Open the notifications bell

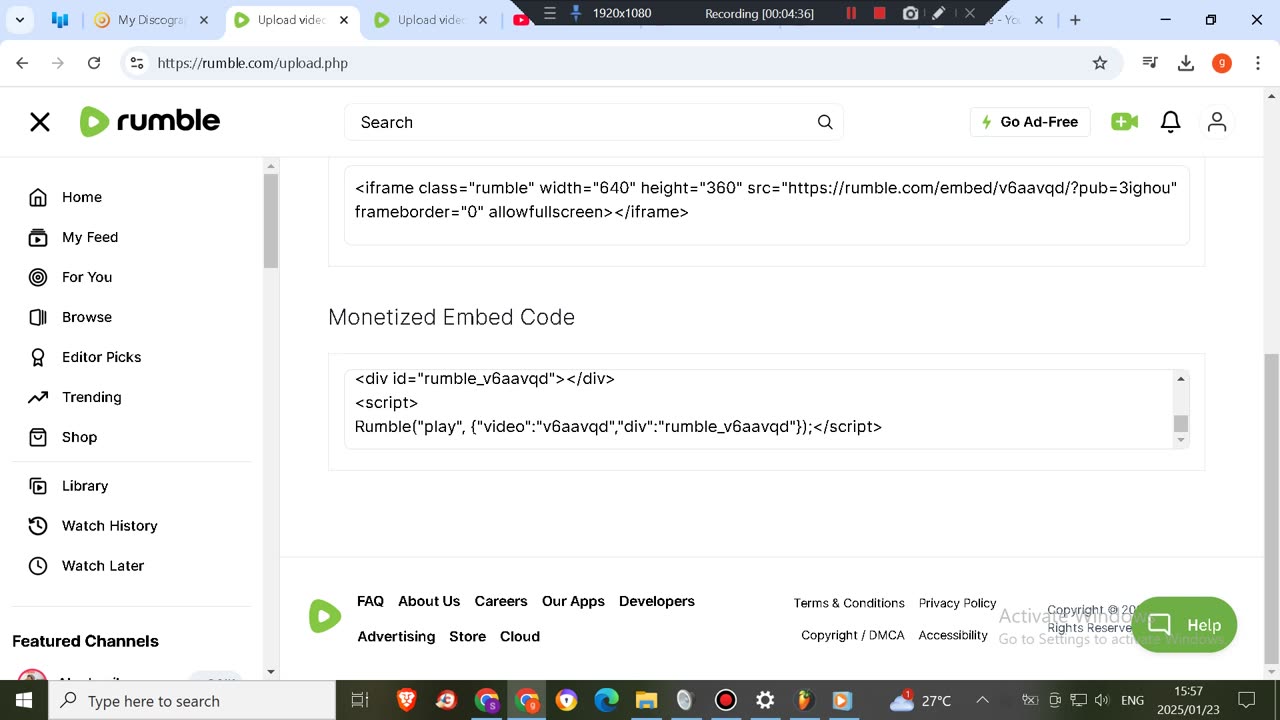click(x=1170, y=122)
